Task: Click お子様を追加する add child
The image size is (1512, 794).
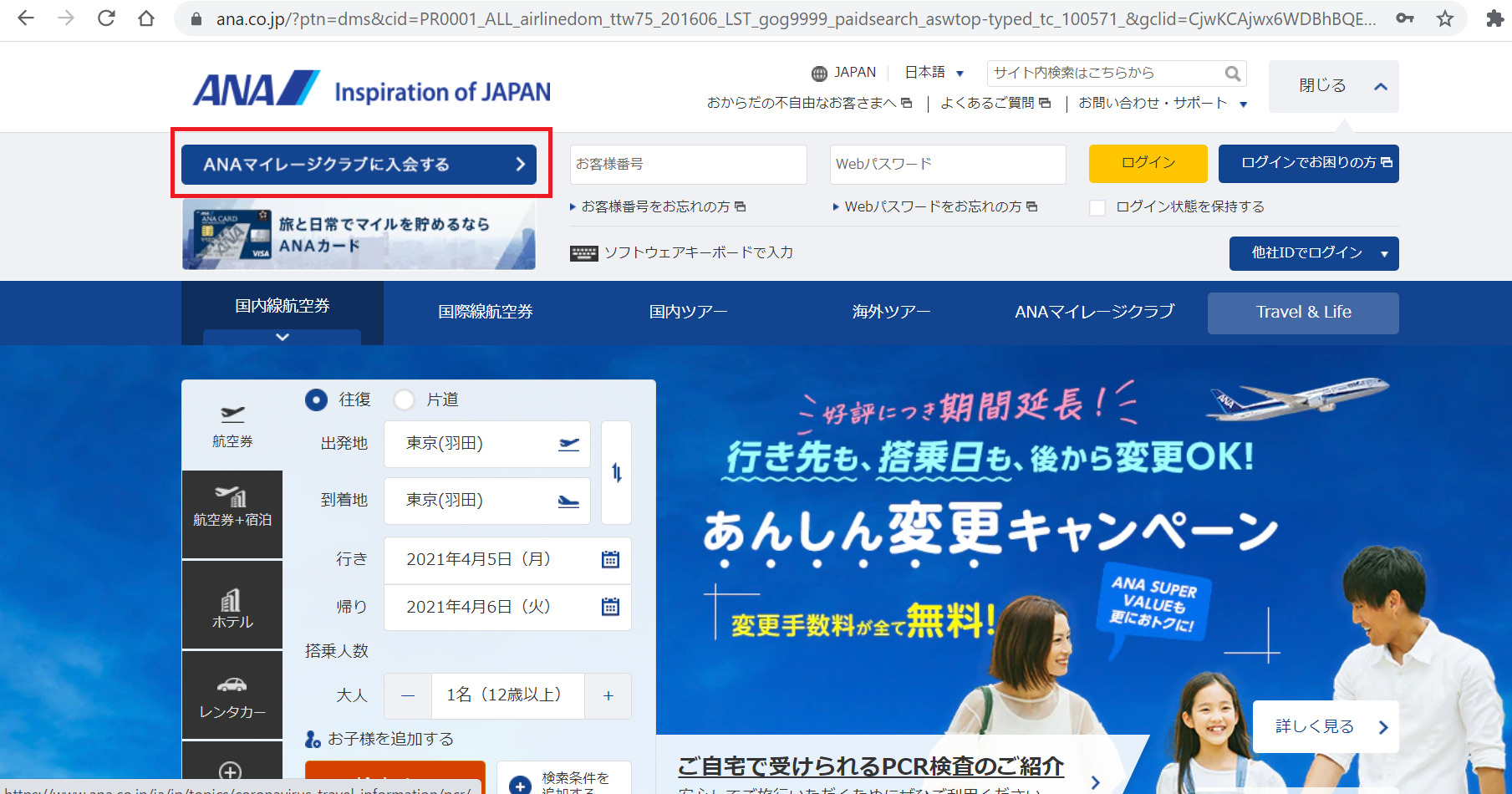Action: (379, 739)
